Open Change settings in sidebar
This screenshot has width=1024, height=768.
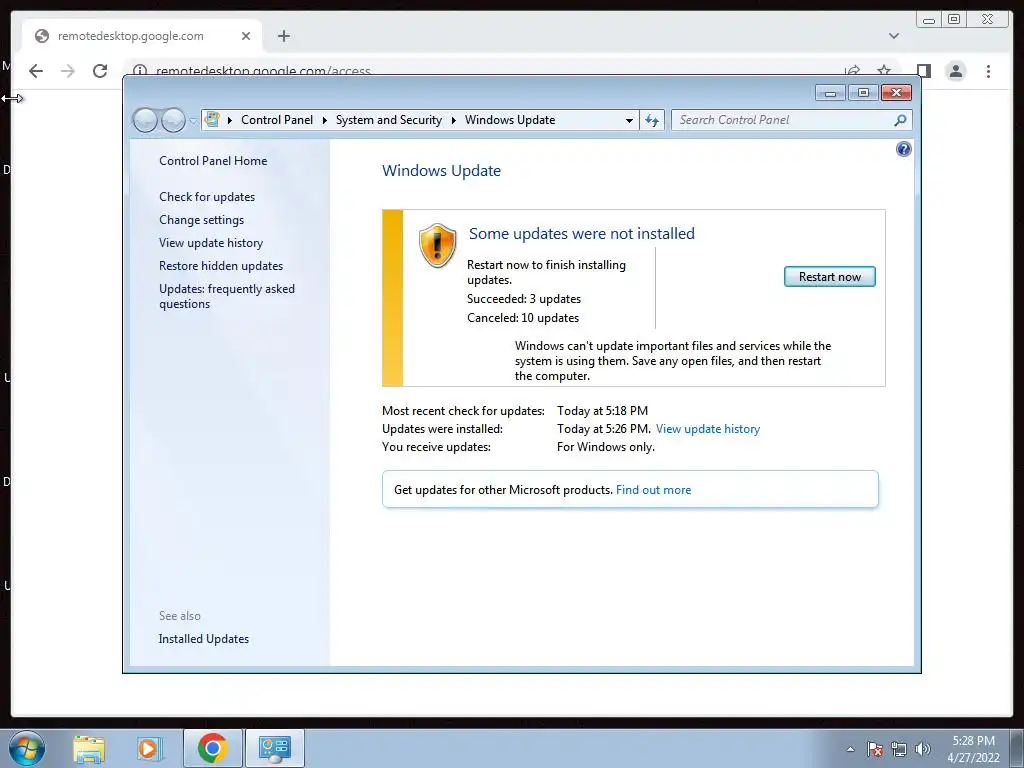click(x=201, y=220)
